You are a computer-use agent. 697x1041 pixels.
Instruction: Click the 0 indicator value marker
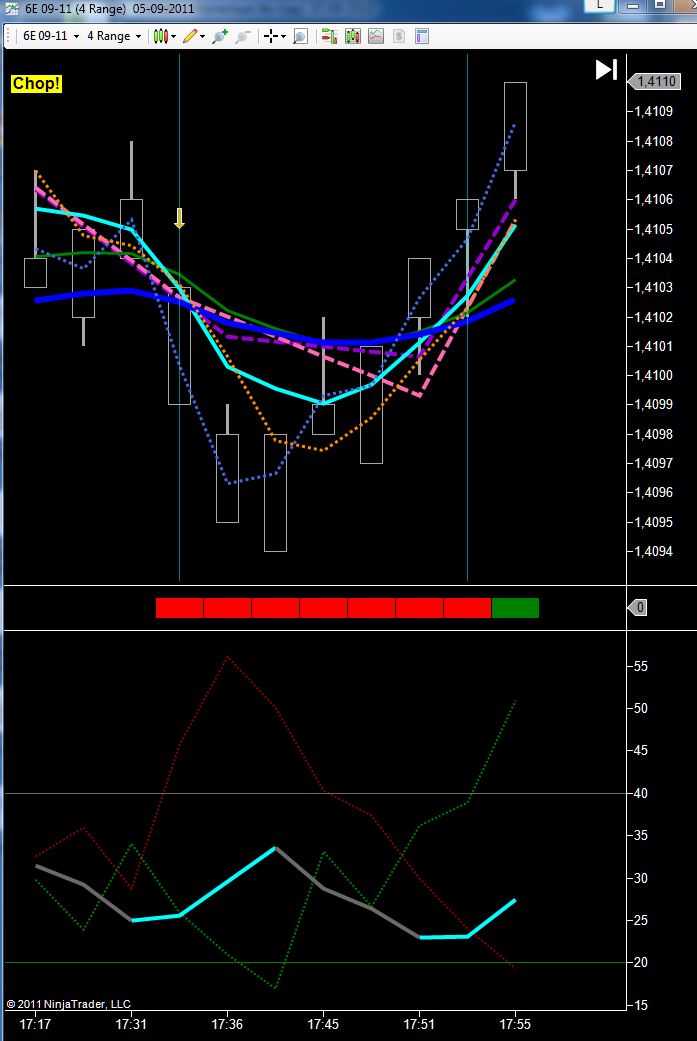[637, 607]
